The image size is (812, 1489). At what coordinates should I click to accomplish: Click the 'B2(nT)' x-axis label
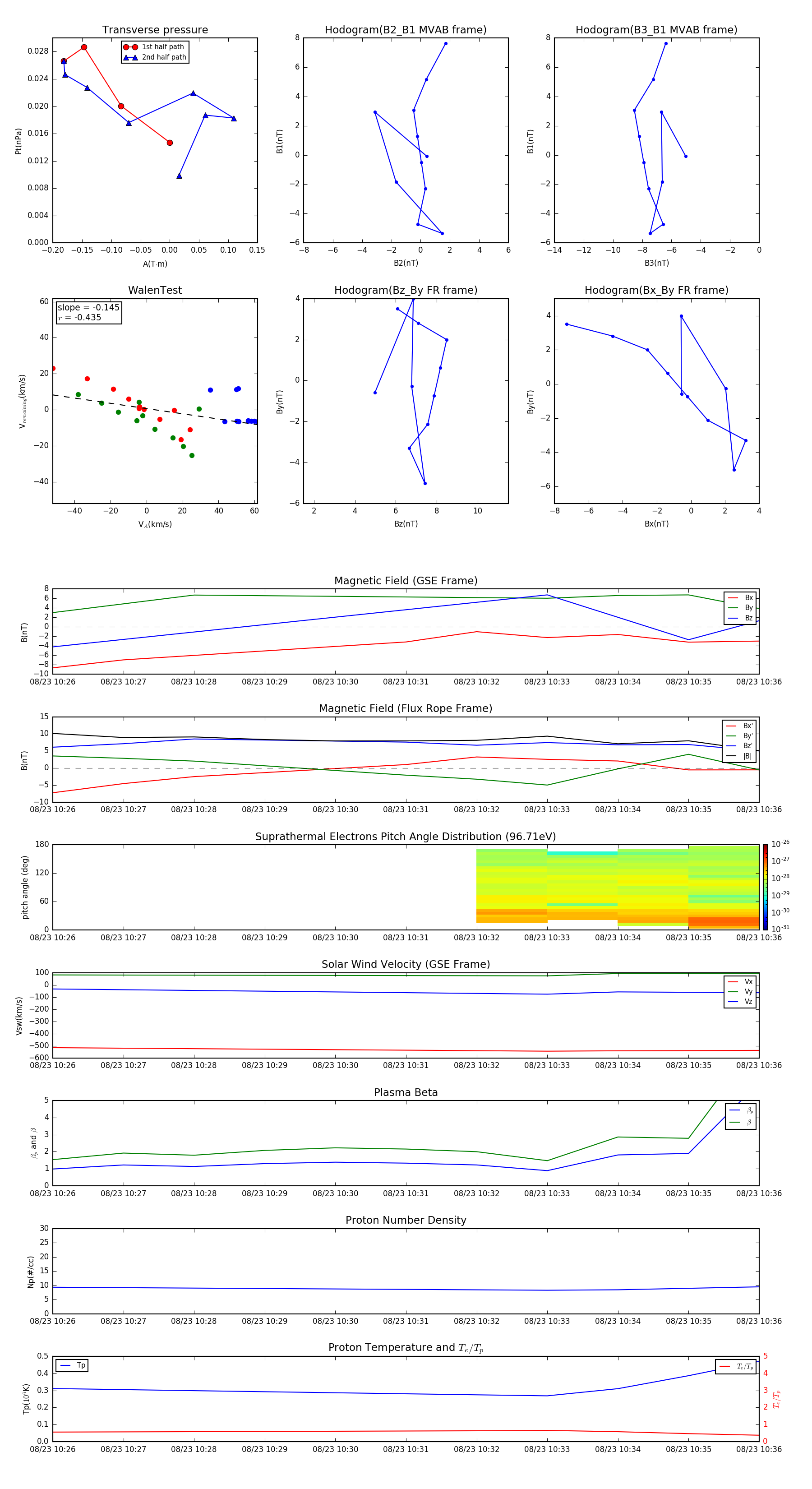pos(406,263)
